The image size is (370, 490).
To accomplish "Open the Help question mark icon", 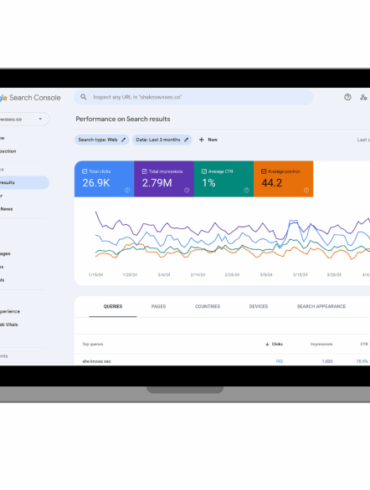I will [x=347, y=97].
